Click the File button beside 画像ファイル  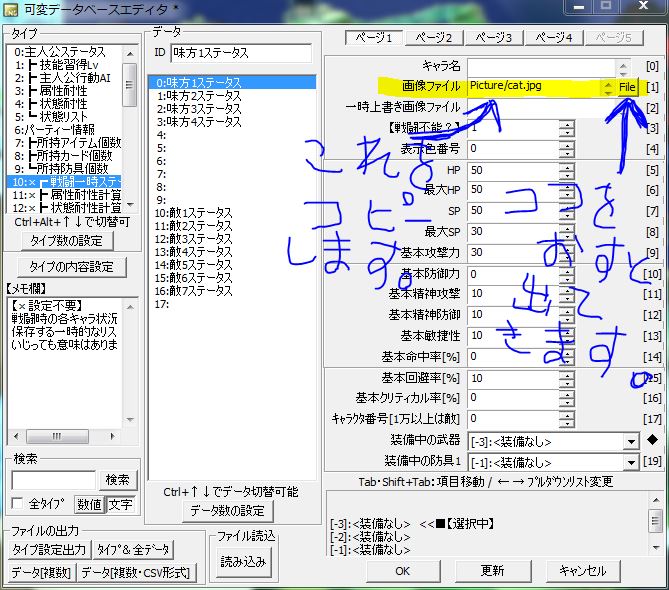[627, 87]
